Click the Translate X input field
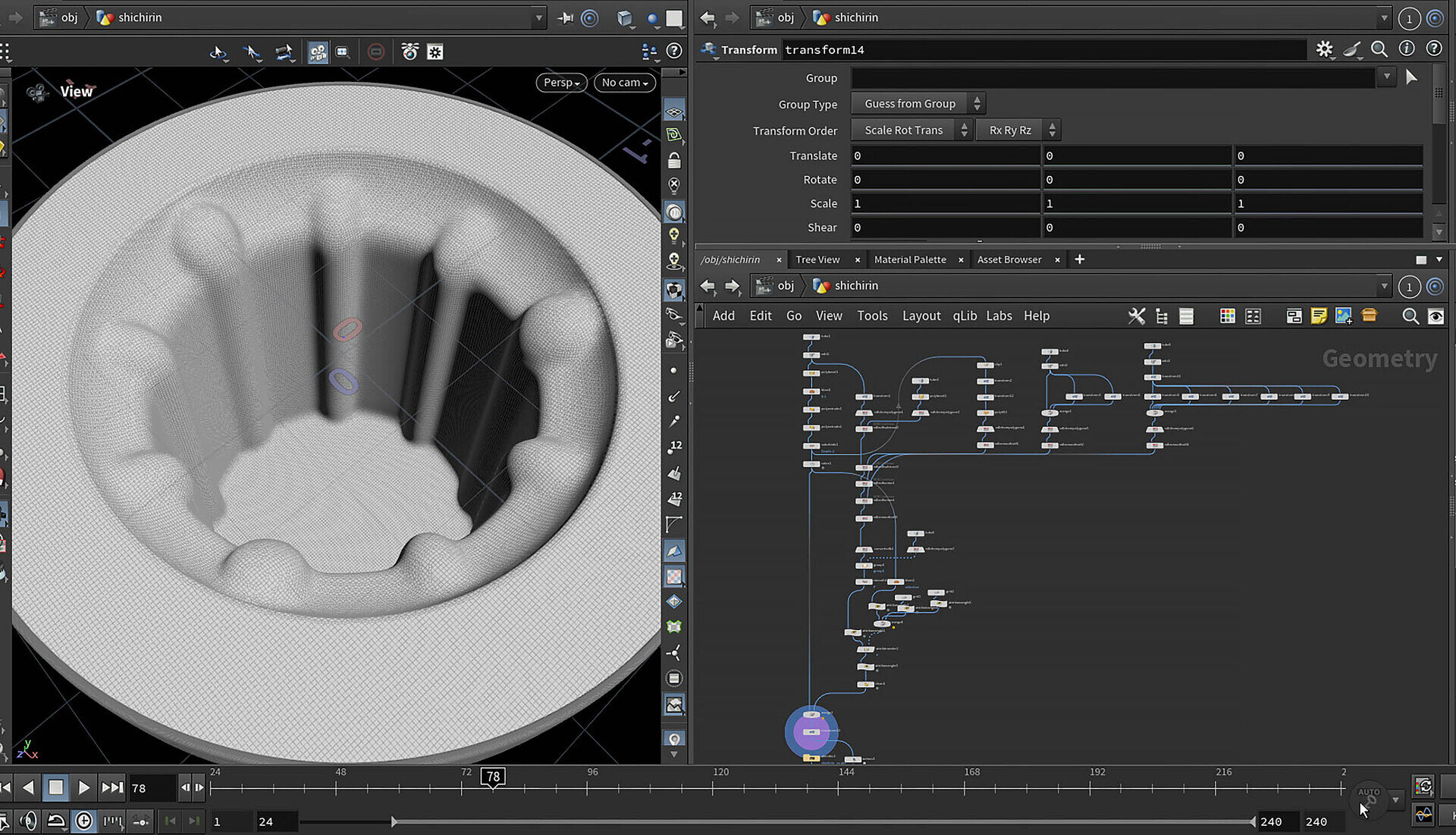The width and height of the screenshot is (1456, 835). (x=944, y=155)
